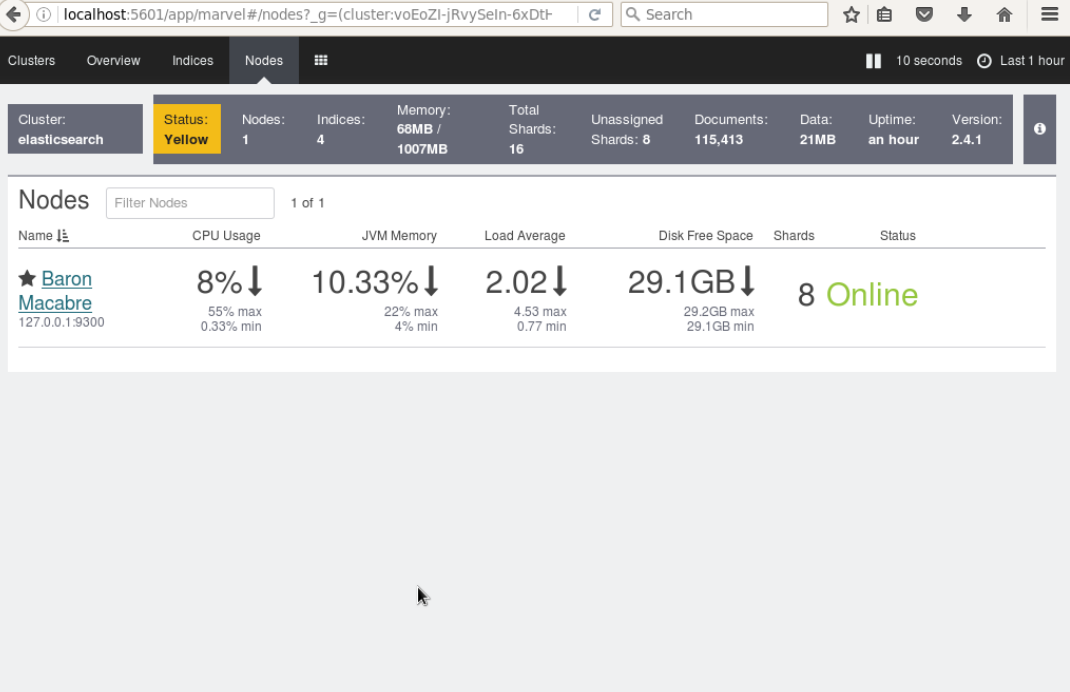
Task: Bookmark this page with the star icon
Action: [851, 14]
